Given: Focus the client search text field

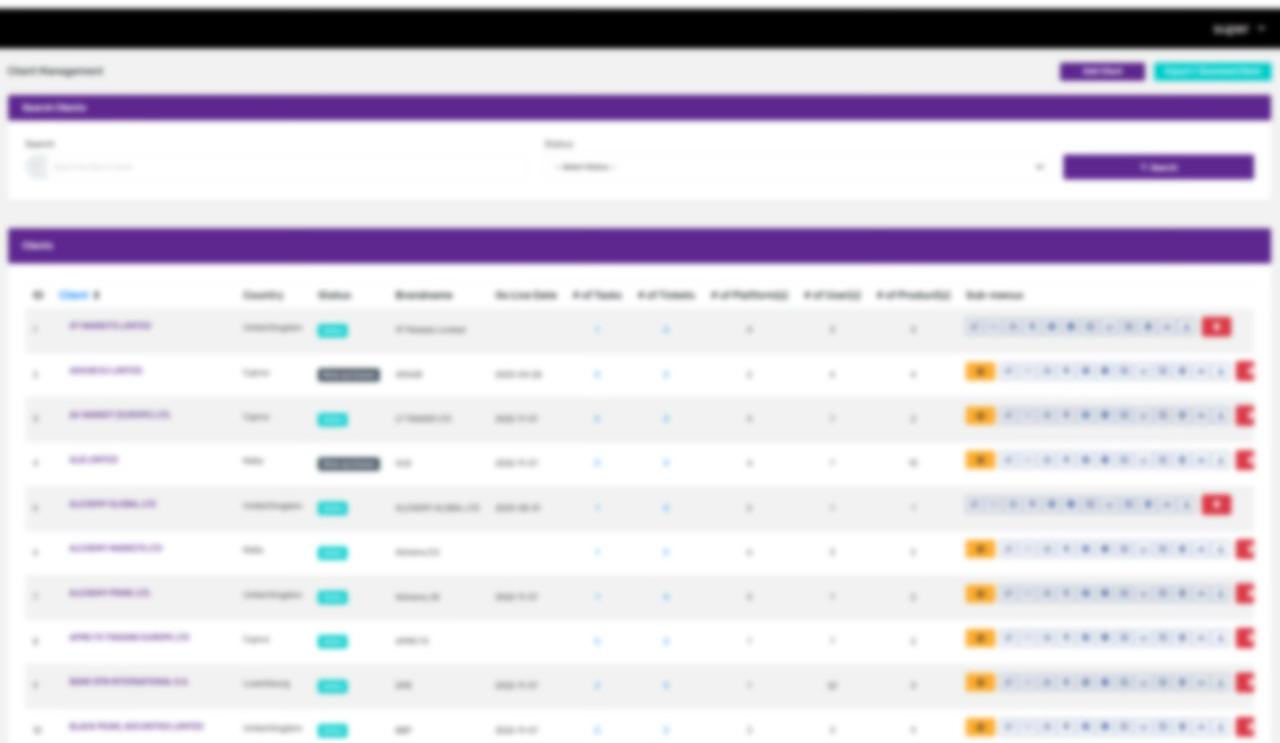Looking at the screenshot, I should pos(285,167).
